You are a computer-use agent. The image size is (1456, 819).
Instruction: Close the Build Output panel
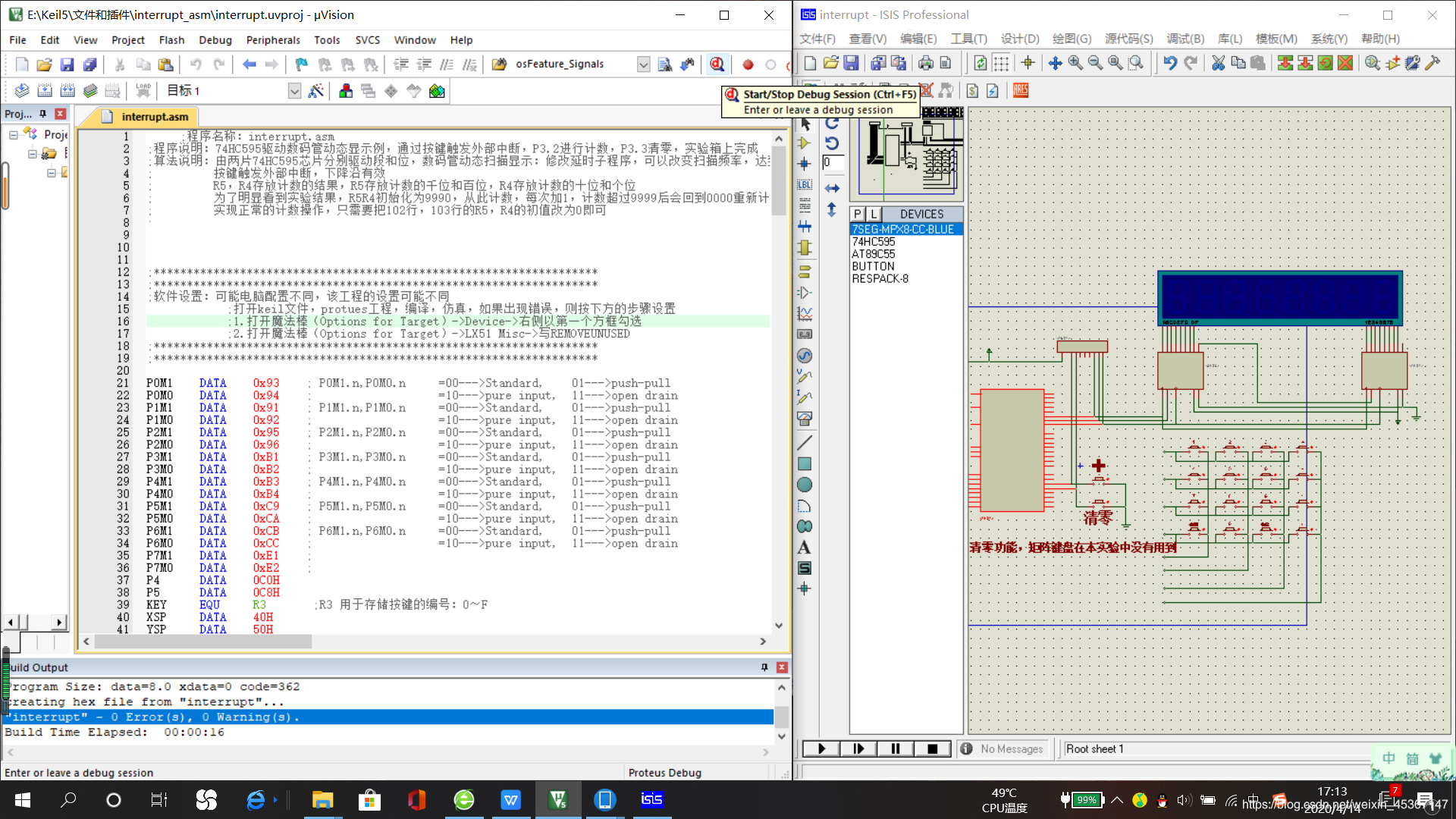point(782,667)
